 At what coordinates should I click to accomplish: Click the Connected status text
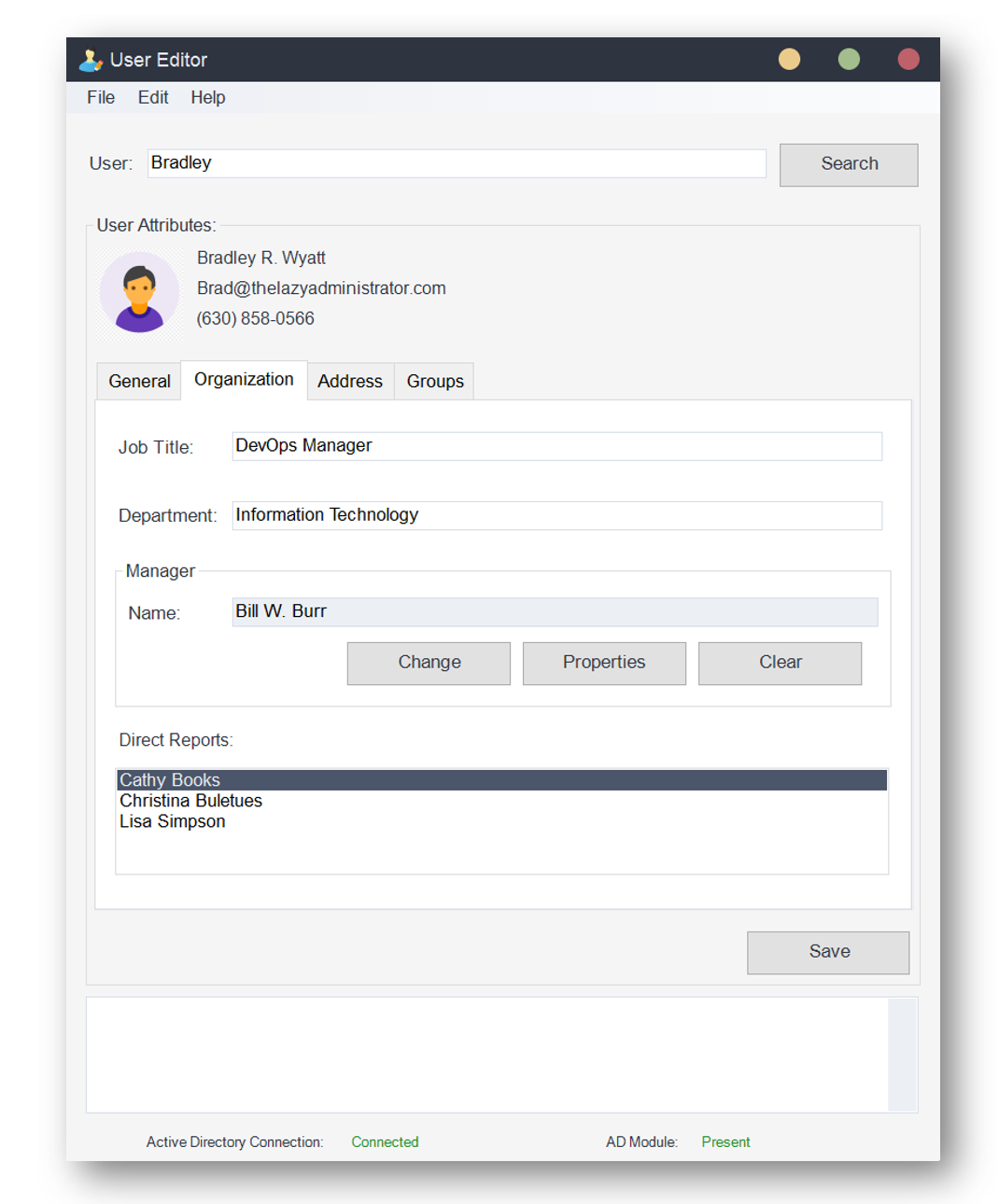tap(385, 1141)
